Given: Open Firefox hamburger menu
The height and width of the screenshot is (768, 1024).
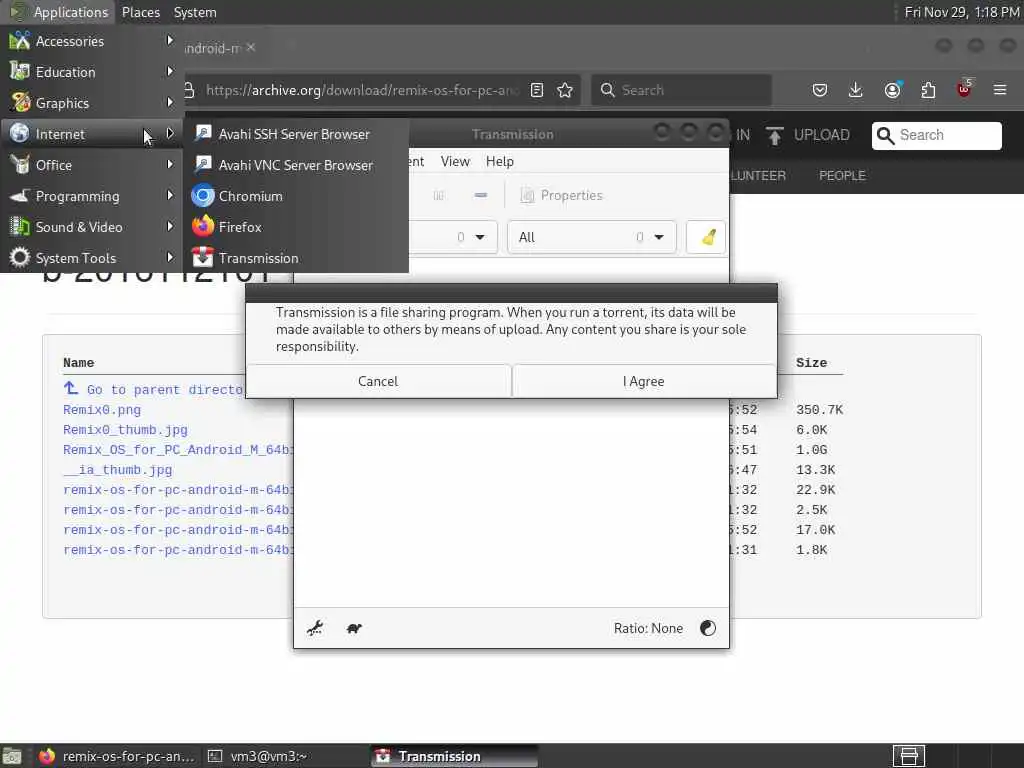Looking at the screenshot, I should tap(1000, 90).
